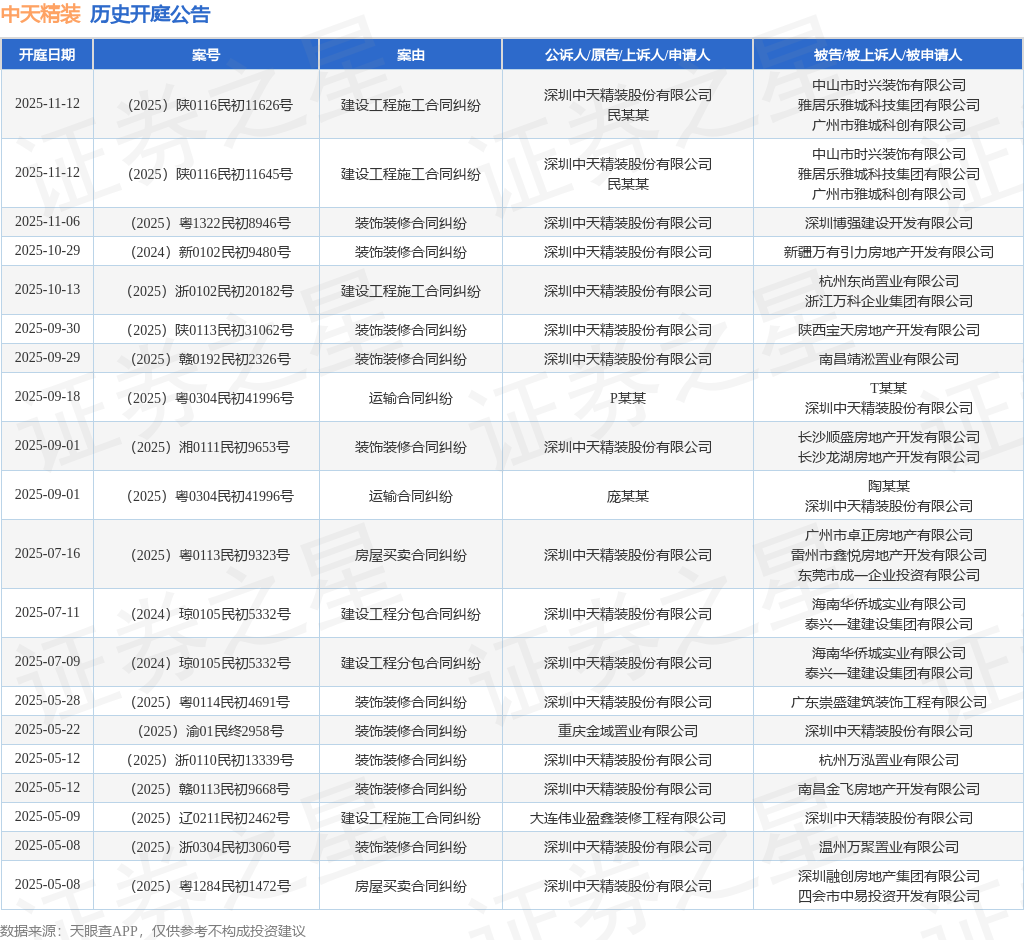The width and height of the screenshot is (1024, 940).
Task: Click defendant 陕西宝天房地产开发有限公司
Action: 888,331
